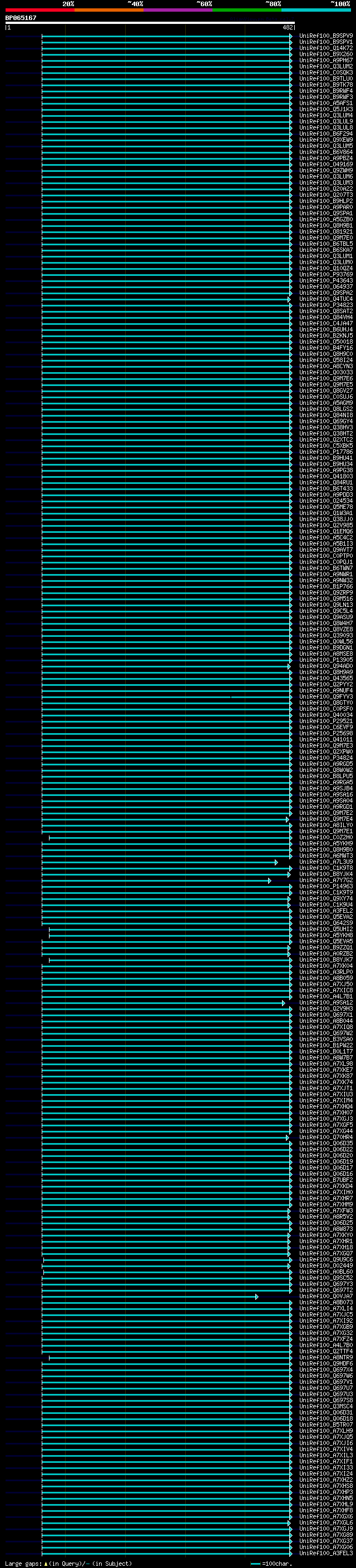Click the white query sequence bar
Image resolution: width=356 pixels, height=1568 pixels.
point(150,23)
